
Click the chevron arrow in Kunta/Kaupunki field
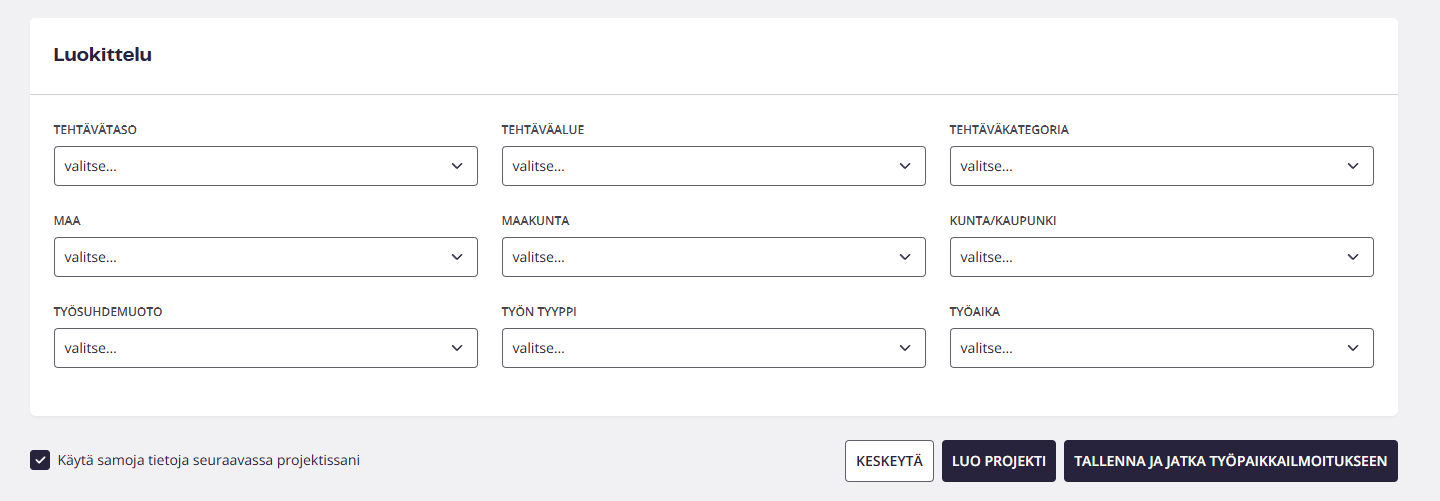point(1353,257)
